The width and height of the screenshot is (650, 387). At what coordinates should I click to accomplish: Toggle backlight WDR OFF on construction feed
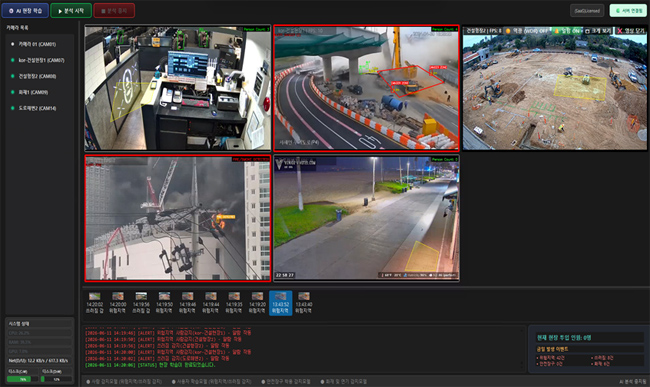pyautogui.click(x=526, y=31)
